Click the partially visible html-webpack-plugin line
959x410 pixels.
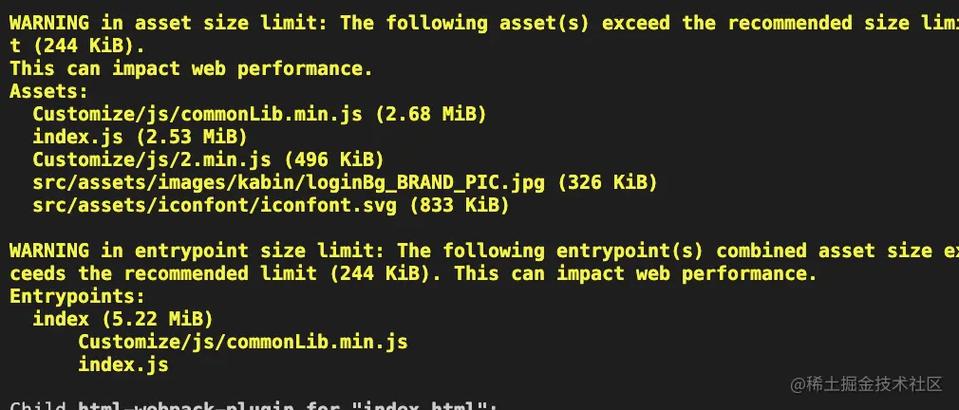pos(280,405)
